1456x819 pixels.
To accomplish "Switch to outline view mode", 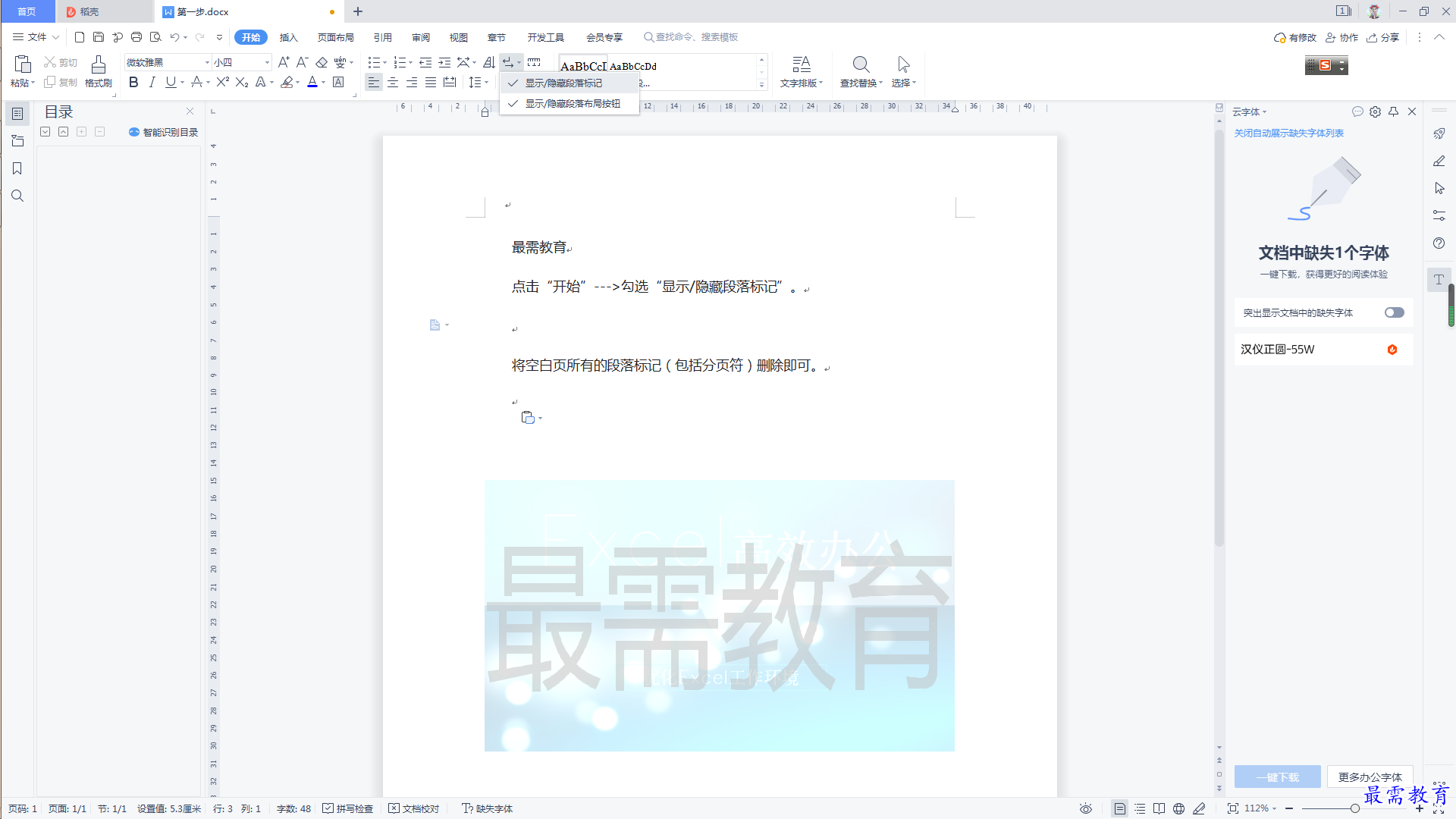I will click(1140, 808).
